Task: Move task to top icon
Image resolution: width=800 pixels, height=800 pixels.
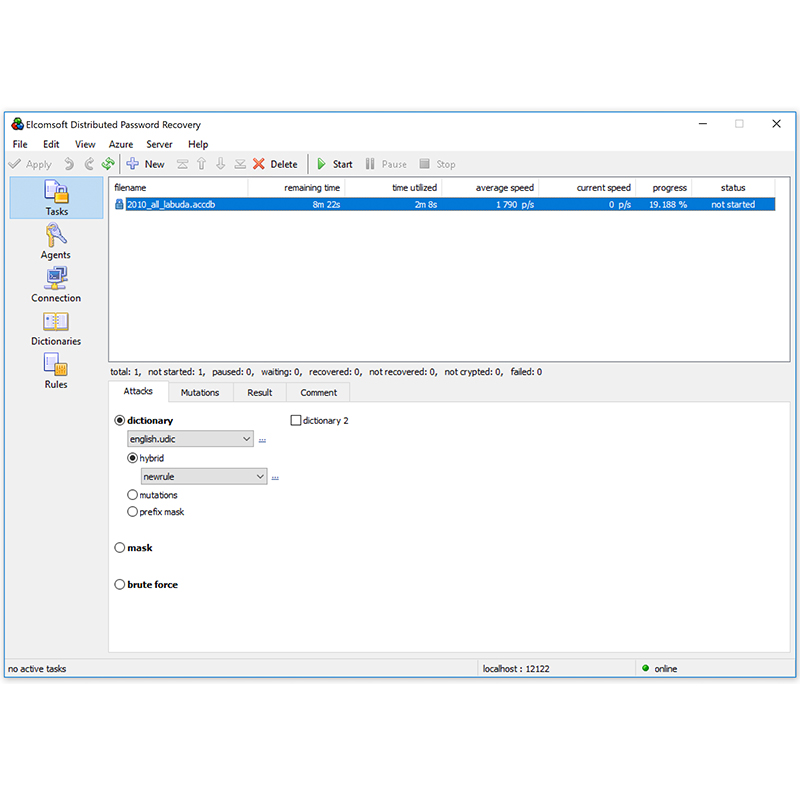Action: pos(182,164)
